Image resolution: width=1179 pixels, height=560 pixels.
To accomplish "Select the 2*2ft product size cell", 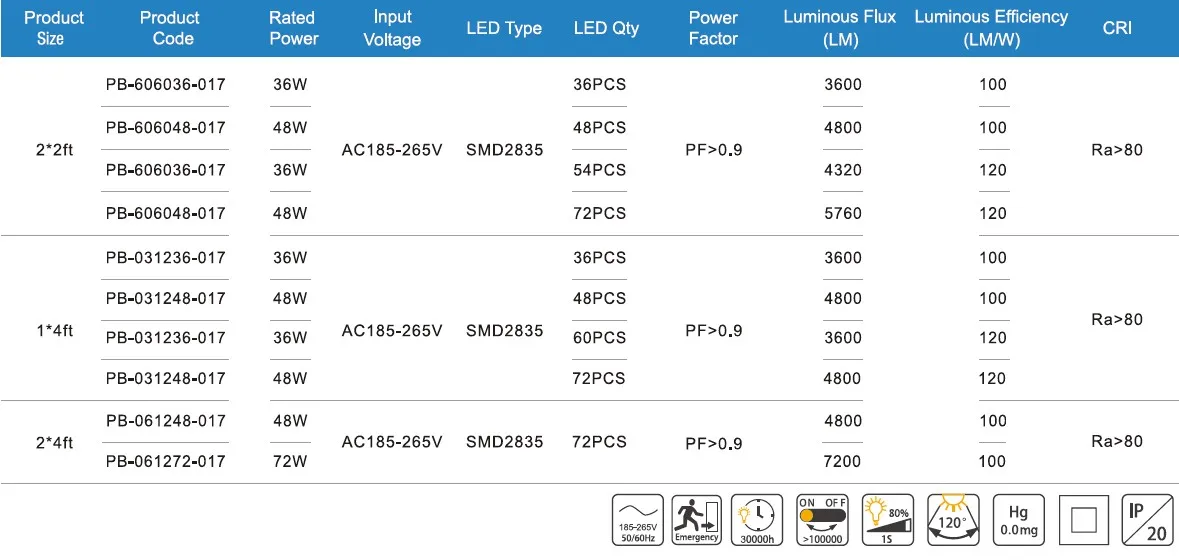I will point(54,151).
